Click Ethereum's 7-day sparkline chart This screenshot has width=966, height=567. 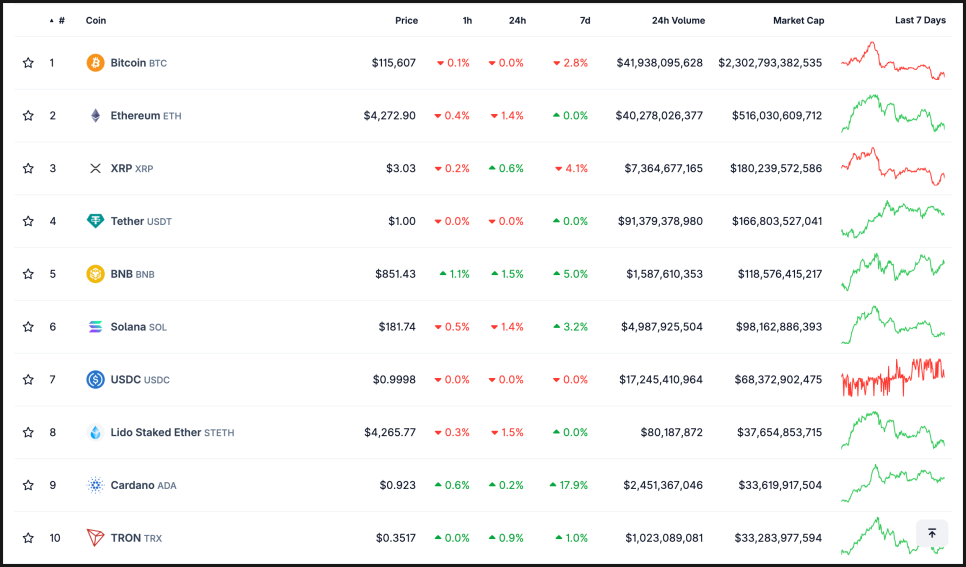point(893,114)
